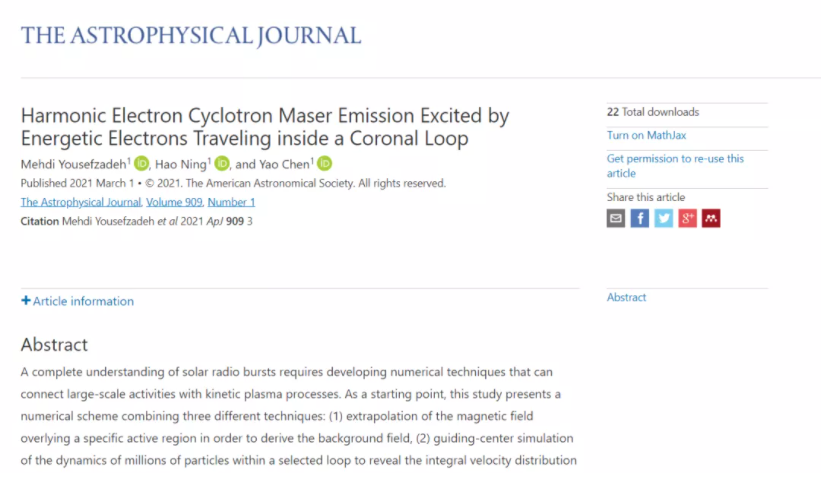
Task: Click the Harmonic Electron Cyclotron Maser article title
Action: tap(265, 127)
